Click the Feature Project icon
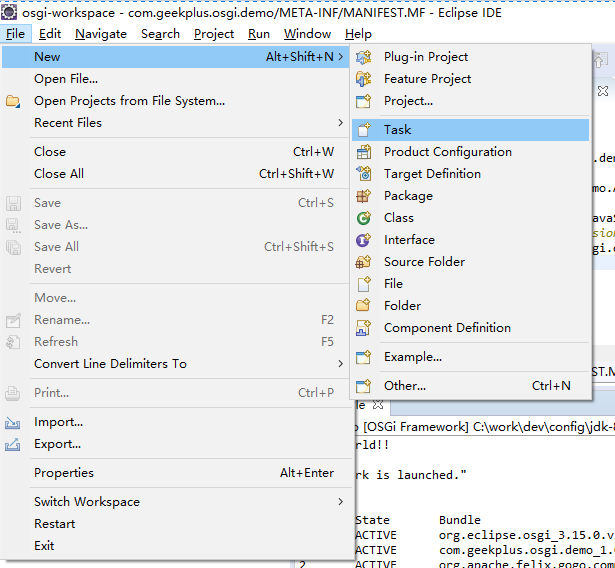Screen dimensions: 615x568 [x=364, y=79]
